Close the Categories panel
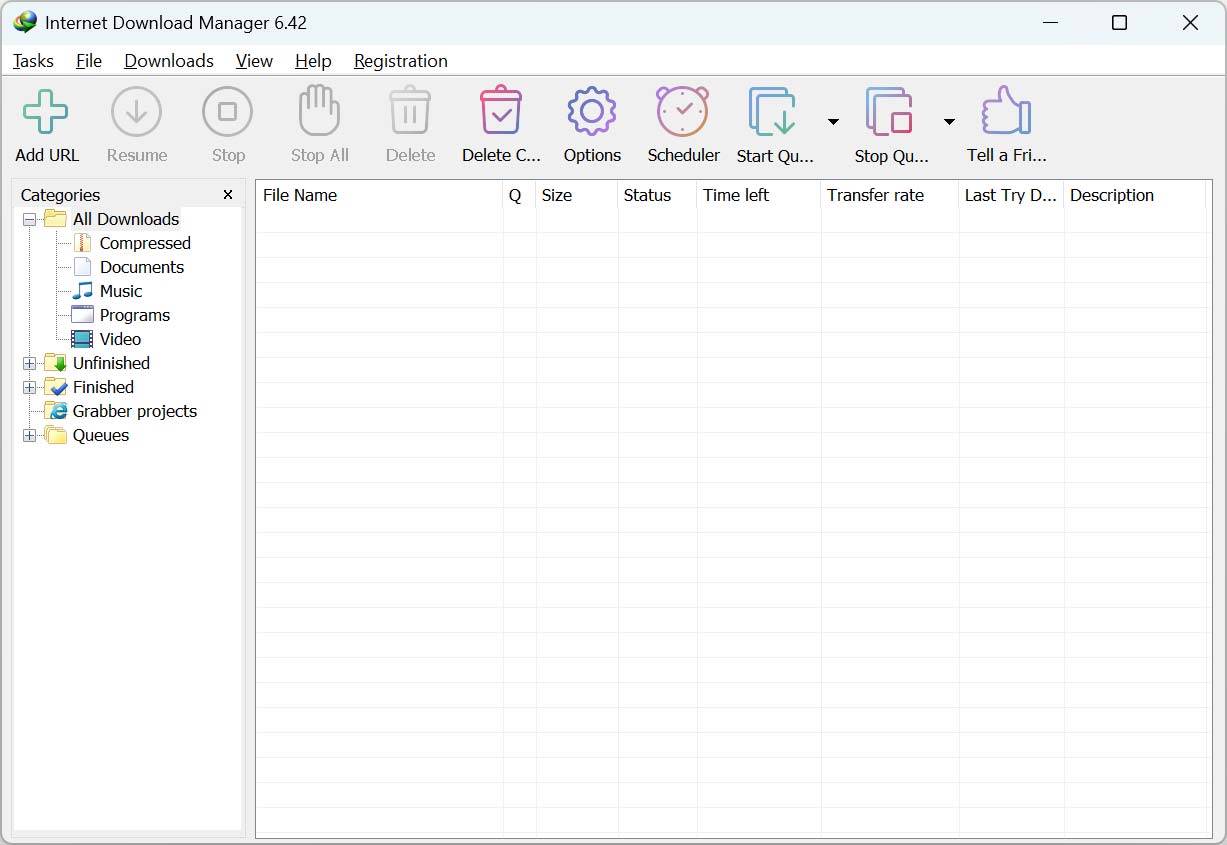The image size is (1227, 845). [x=228, y=195]
